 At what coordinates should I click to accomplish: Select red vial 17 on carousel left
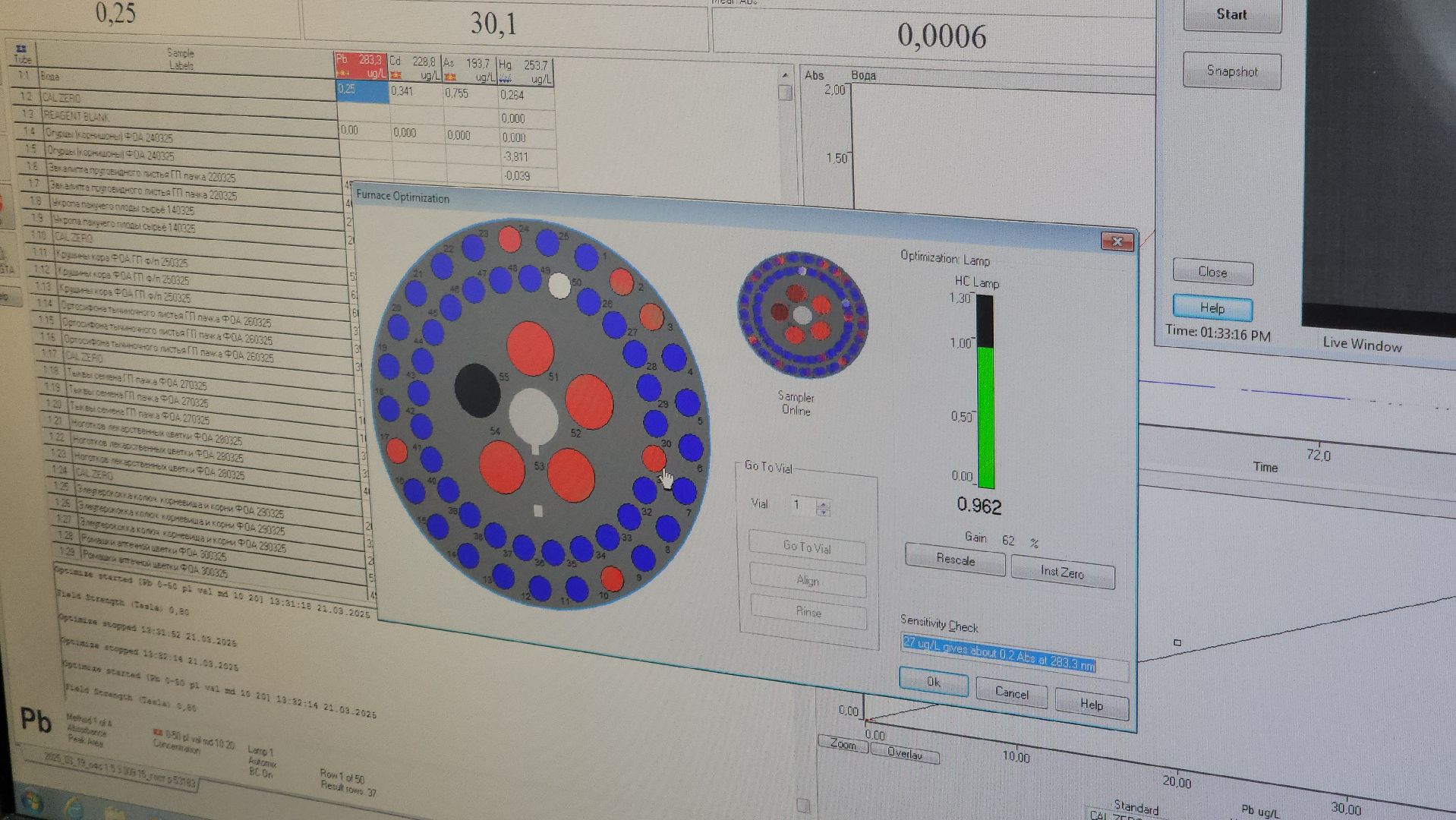point(396,450)
